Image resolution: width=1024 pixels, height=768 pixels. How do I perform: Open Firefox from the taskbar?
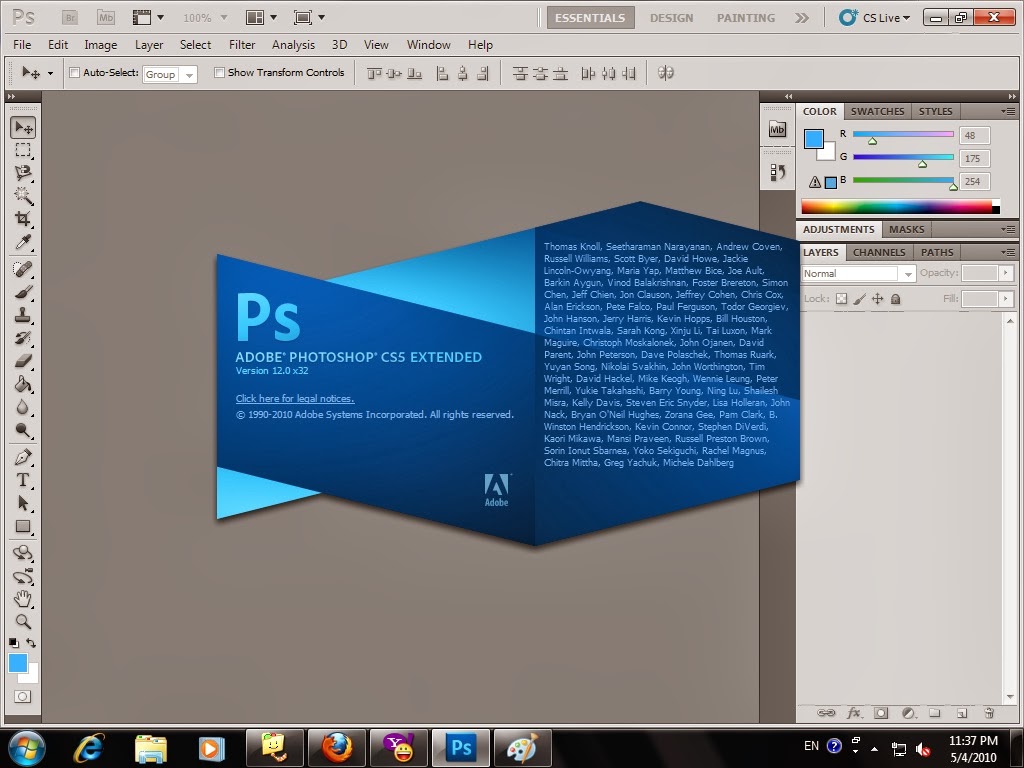[337, 748]
